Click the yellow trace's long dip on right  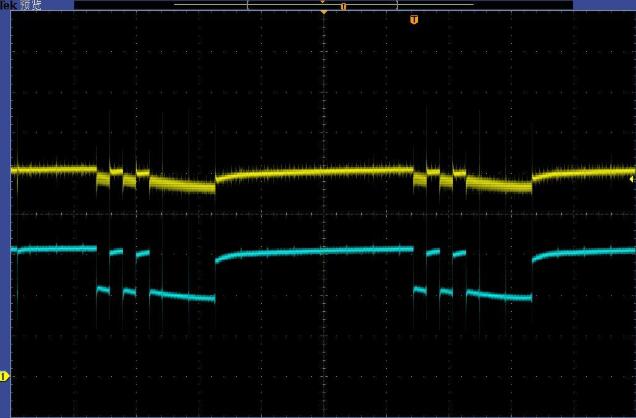[499, 184]
